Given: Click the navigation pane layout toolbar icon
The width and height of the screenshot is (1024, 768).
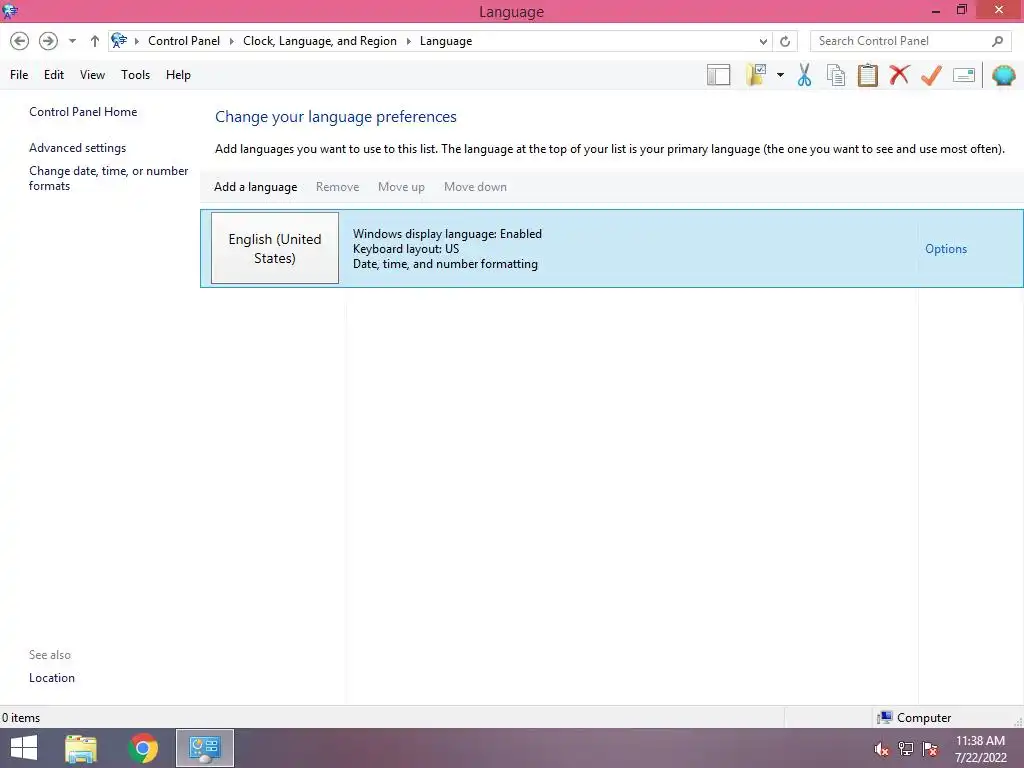Looking at the screenshot, I should pyautogui.click(x=718, y=75).
